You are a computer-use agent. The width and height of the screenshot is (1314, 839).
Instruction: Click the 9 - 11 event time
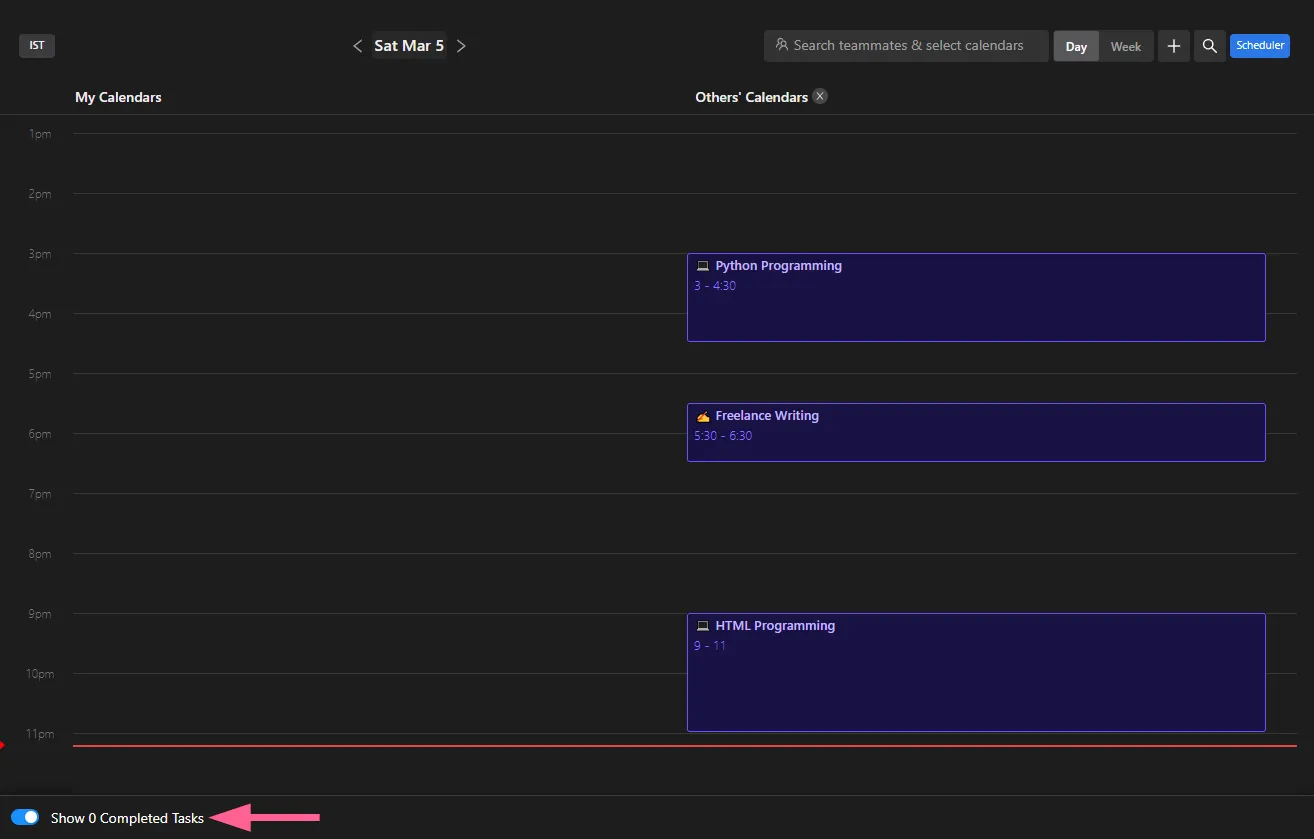710,646
